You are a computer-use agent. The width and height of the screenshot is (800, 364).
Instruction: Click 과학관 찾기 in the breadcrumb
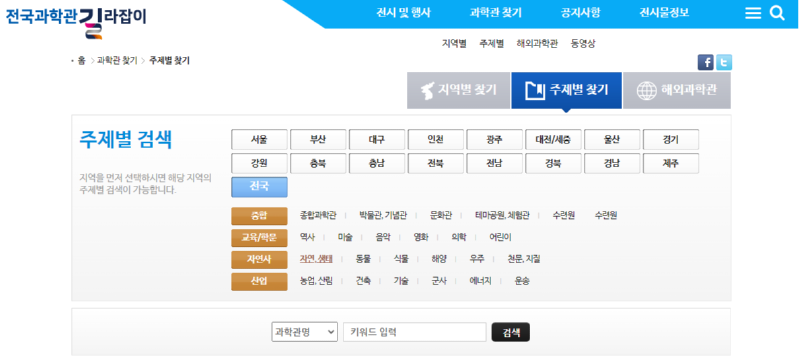click(117, 61)
